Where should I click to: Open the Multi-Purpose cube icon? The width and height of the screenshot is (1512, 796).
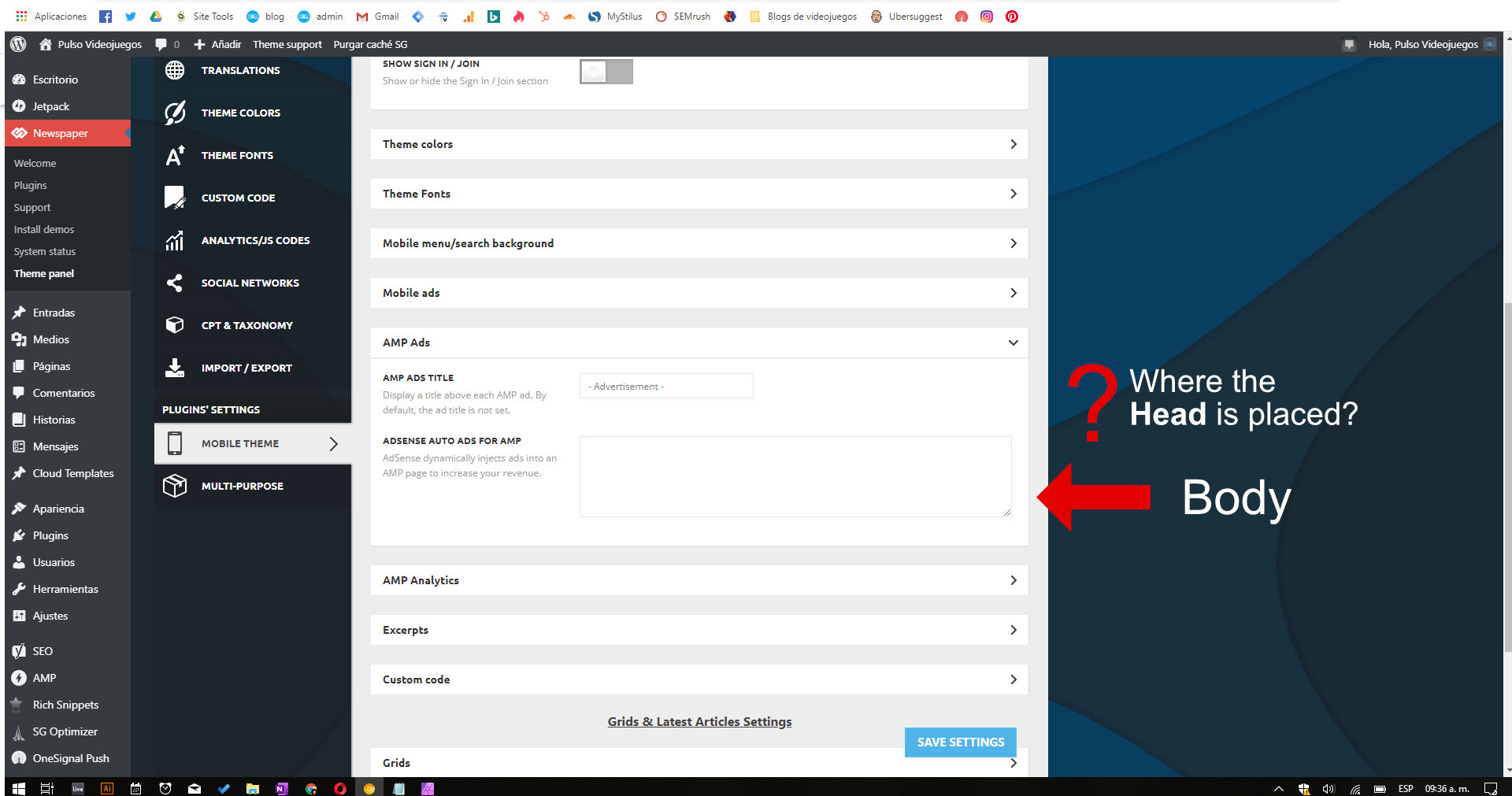point(175,486)
